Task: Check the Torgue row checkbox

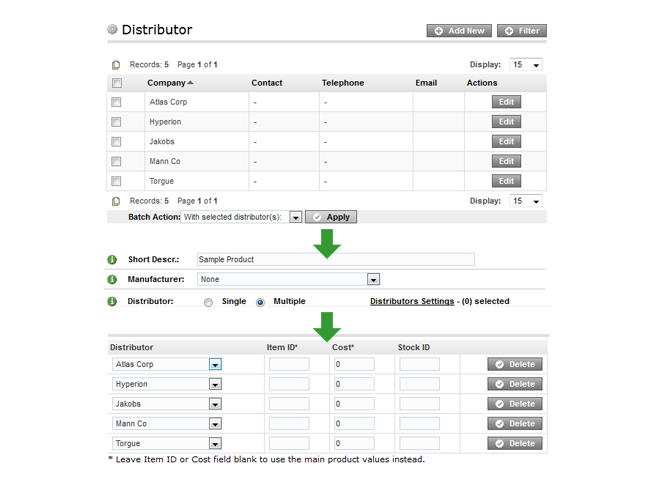Action: point(116,181)
